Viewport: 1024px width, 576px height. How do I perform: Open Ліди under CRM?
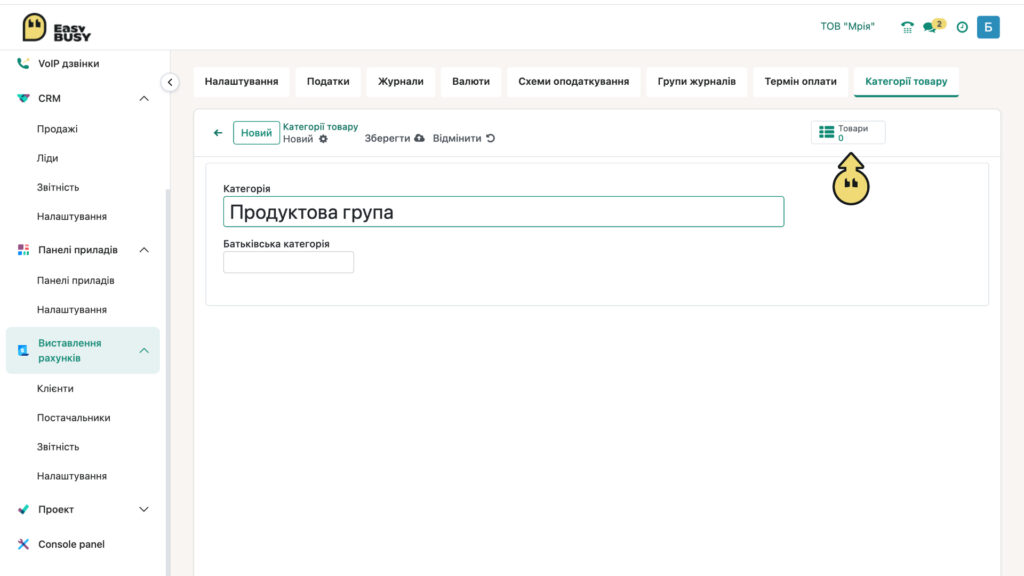tap(48, 158)
